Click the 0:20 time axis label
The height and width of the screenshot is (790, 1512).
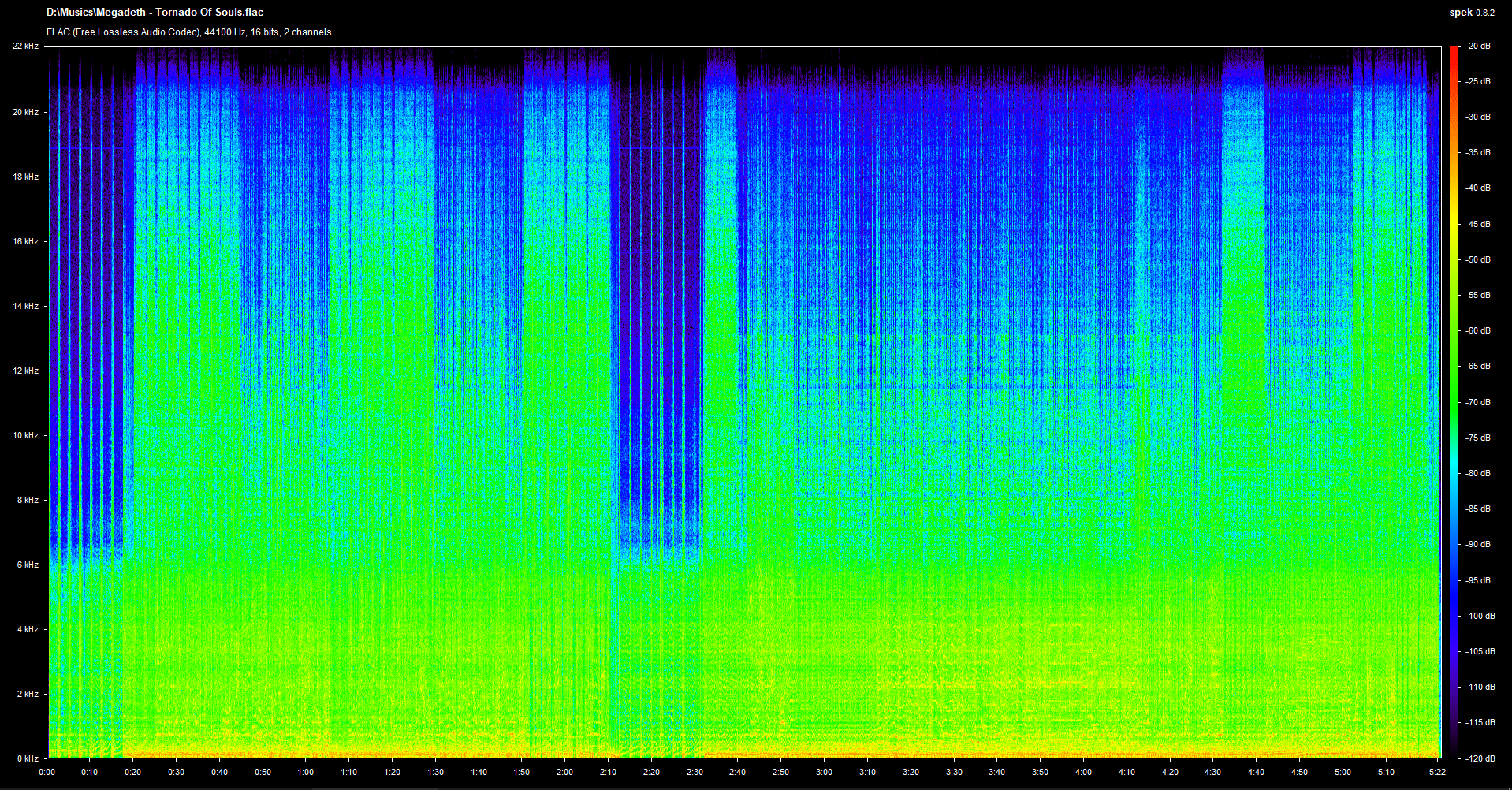pyautogui.click(x=133, y=773)
